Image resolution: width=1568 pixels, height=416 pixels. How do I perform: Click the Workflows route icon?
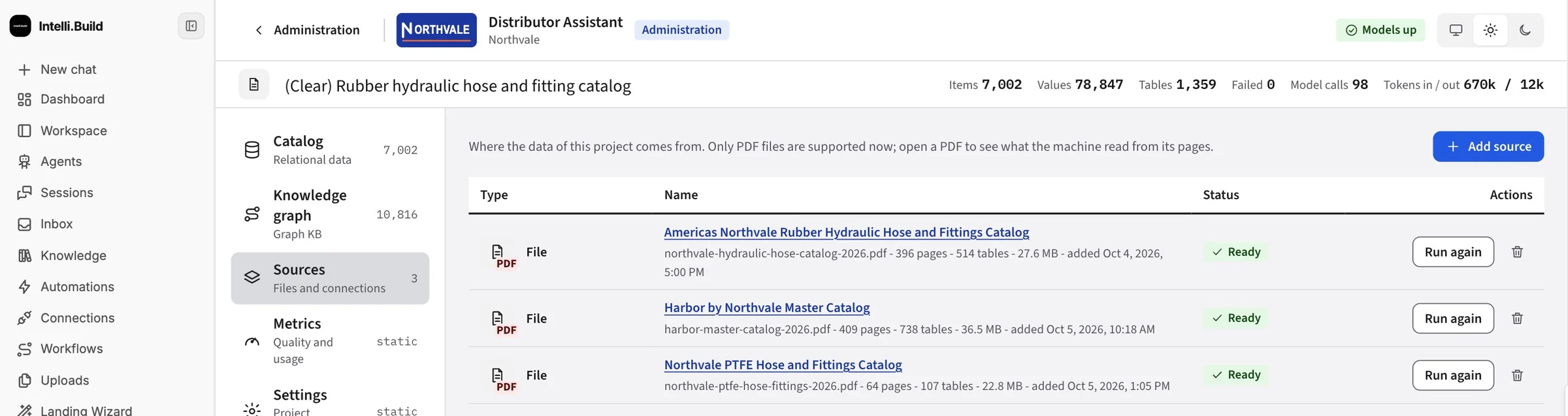tap(24, 349)
